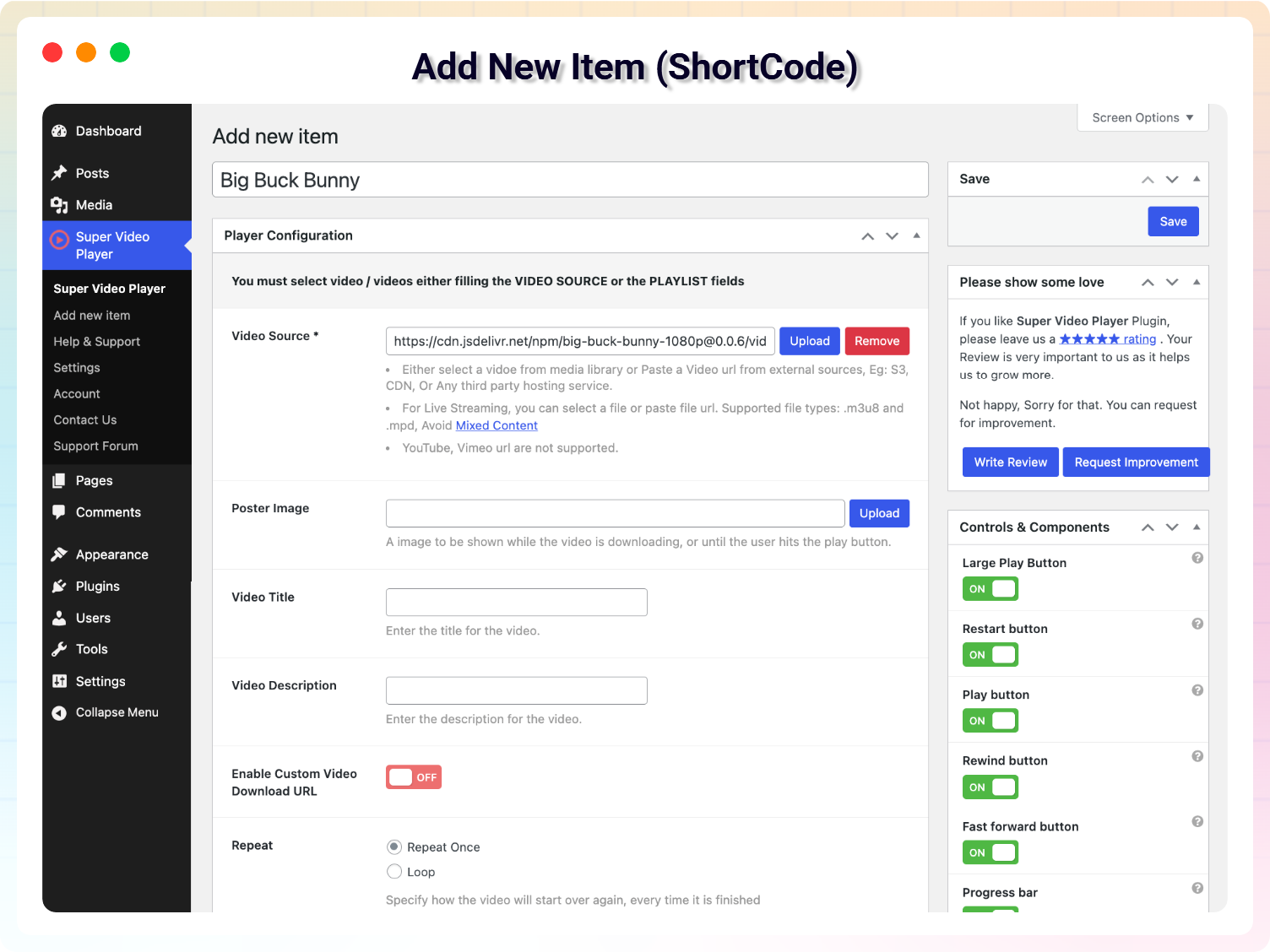Screen dimensions: 1270x952
Task: Open the Contact Us submenu entry
Action: [x=85, y=419]
